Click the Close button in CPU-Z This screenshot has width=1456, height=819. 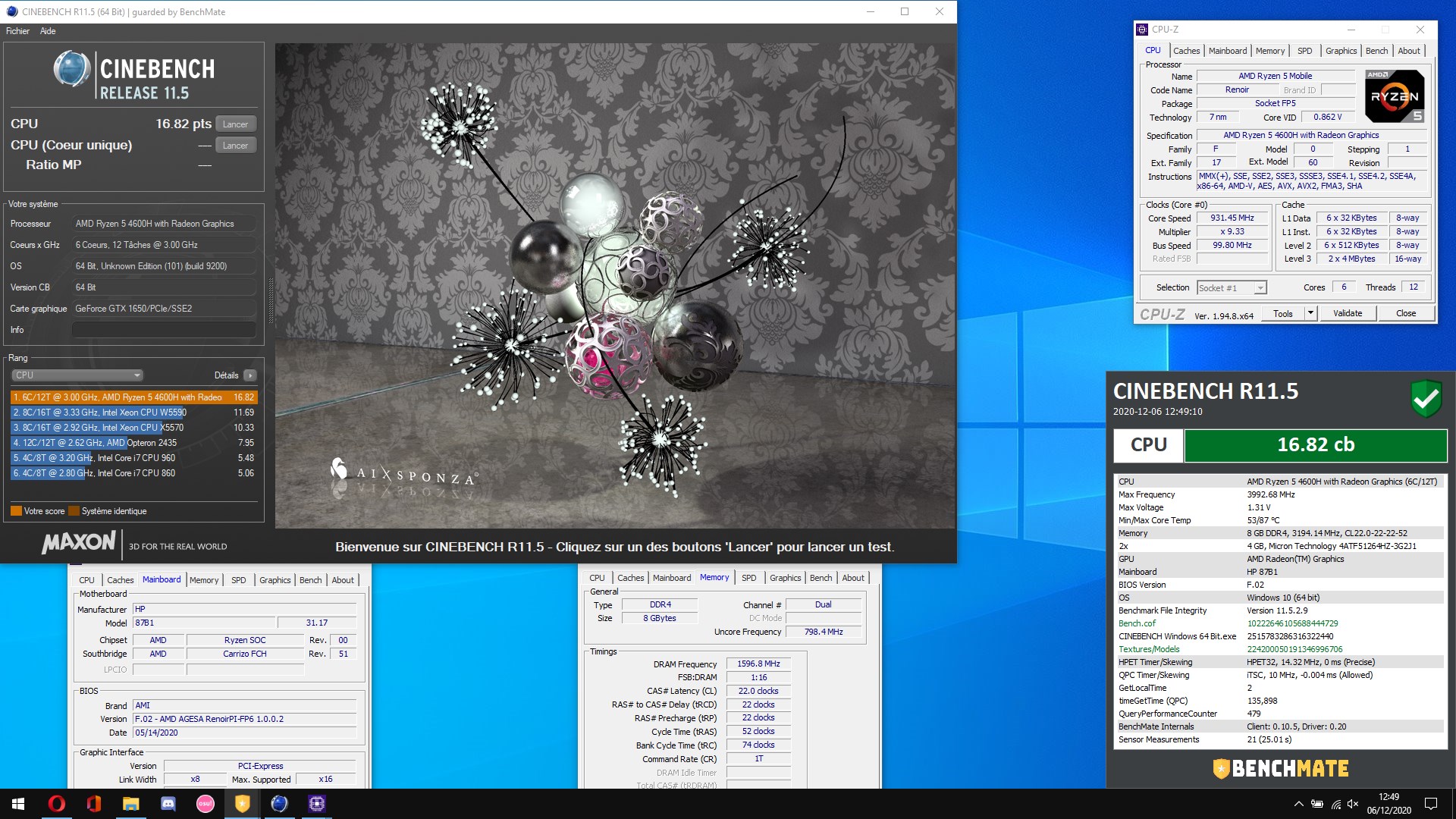[1405, 313]
